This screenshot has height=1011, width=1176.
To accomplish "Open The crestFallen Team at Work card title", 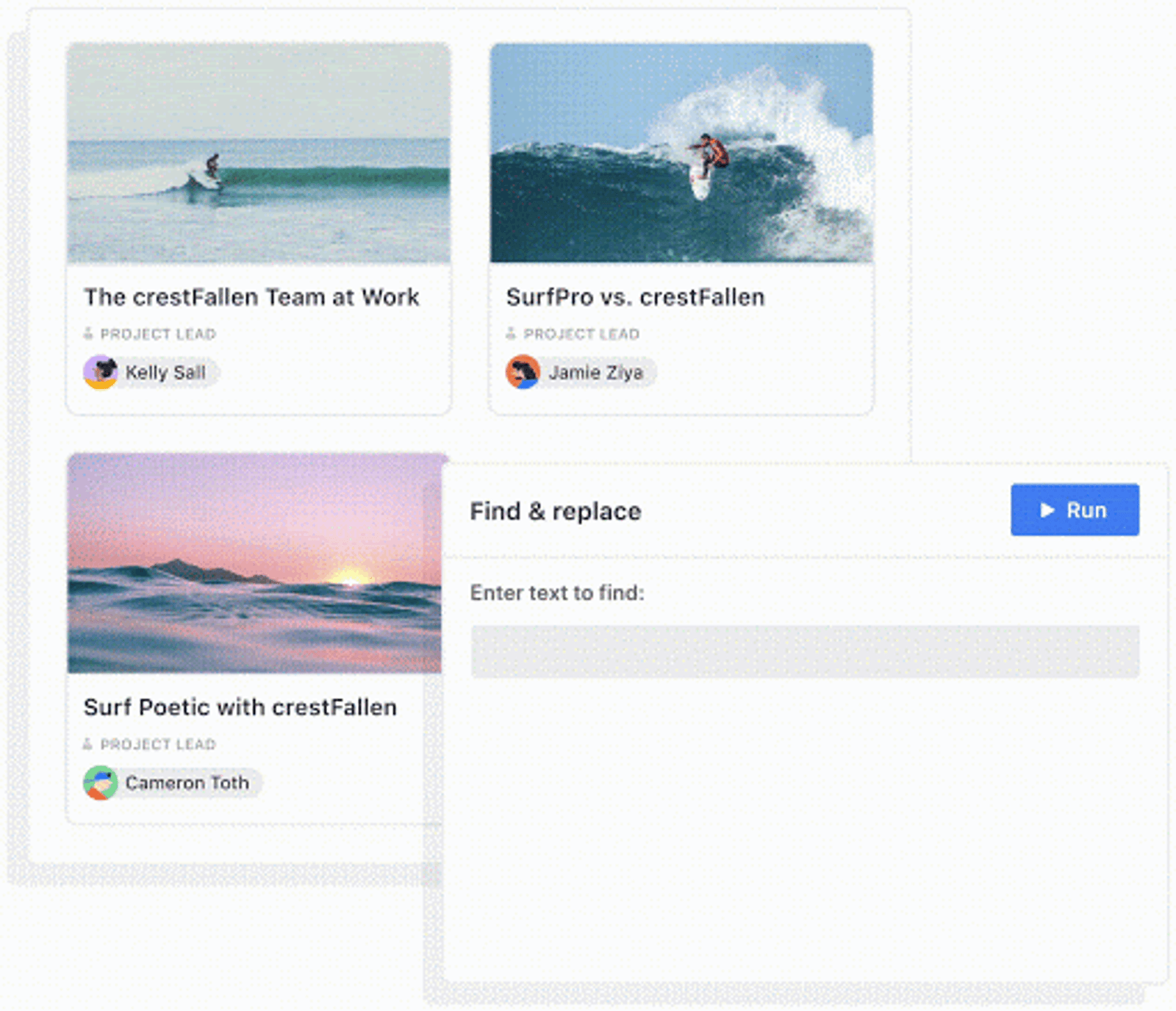I will click(251, 297).
